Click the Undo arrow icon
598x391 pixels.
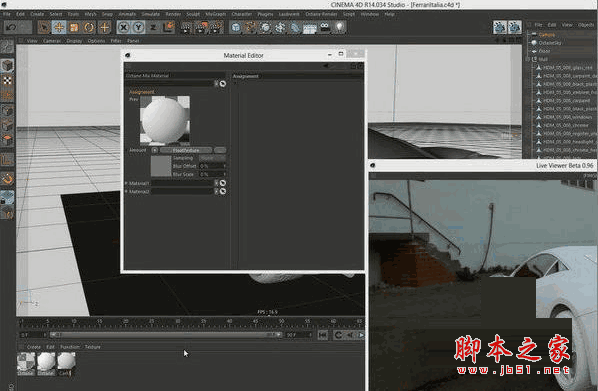coord(11,27)
